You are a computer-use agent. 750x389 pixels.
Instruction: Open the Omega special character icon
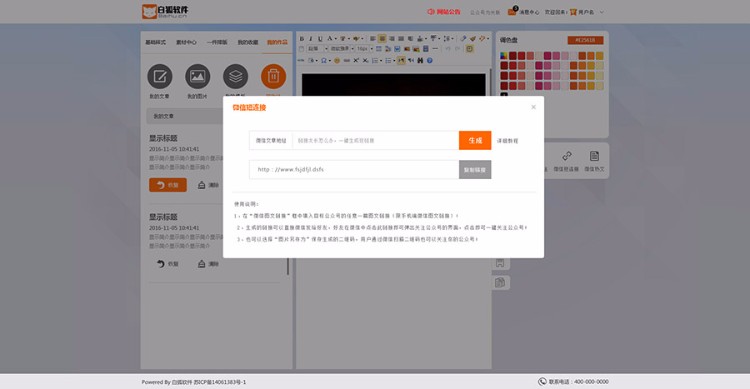[324, 61]
